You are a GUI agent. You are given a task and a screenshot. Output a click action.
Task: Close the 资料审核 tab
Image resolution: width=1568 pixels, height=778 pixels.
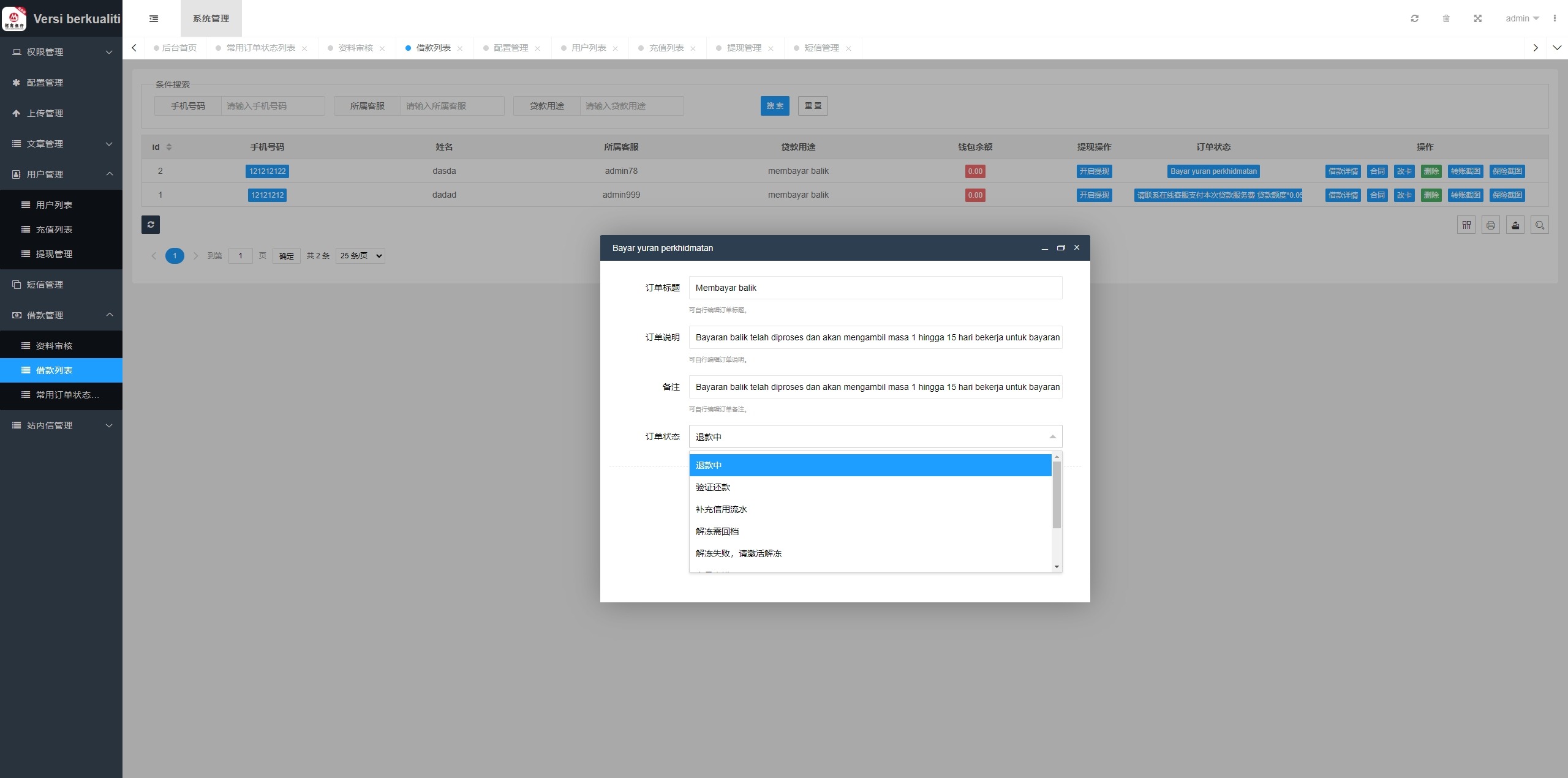pos(382,48)
